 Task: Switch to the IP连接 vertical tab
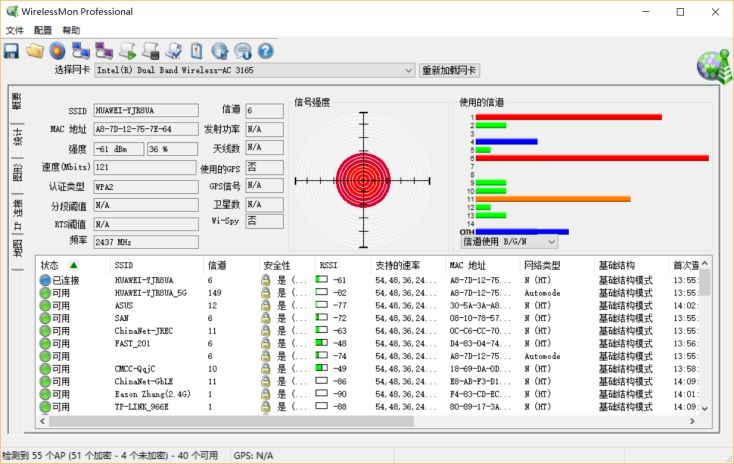coord(17,213)
